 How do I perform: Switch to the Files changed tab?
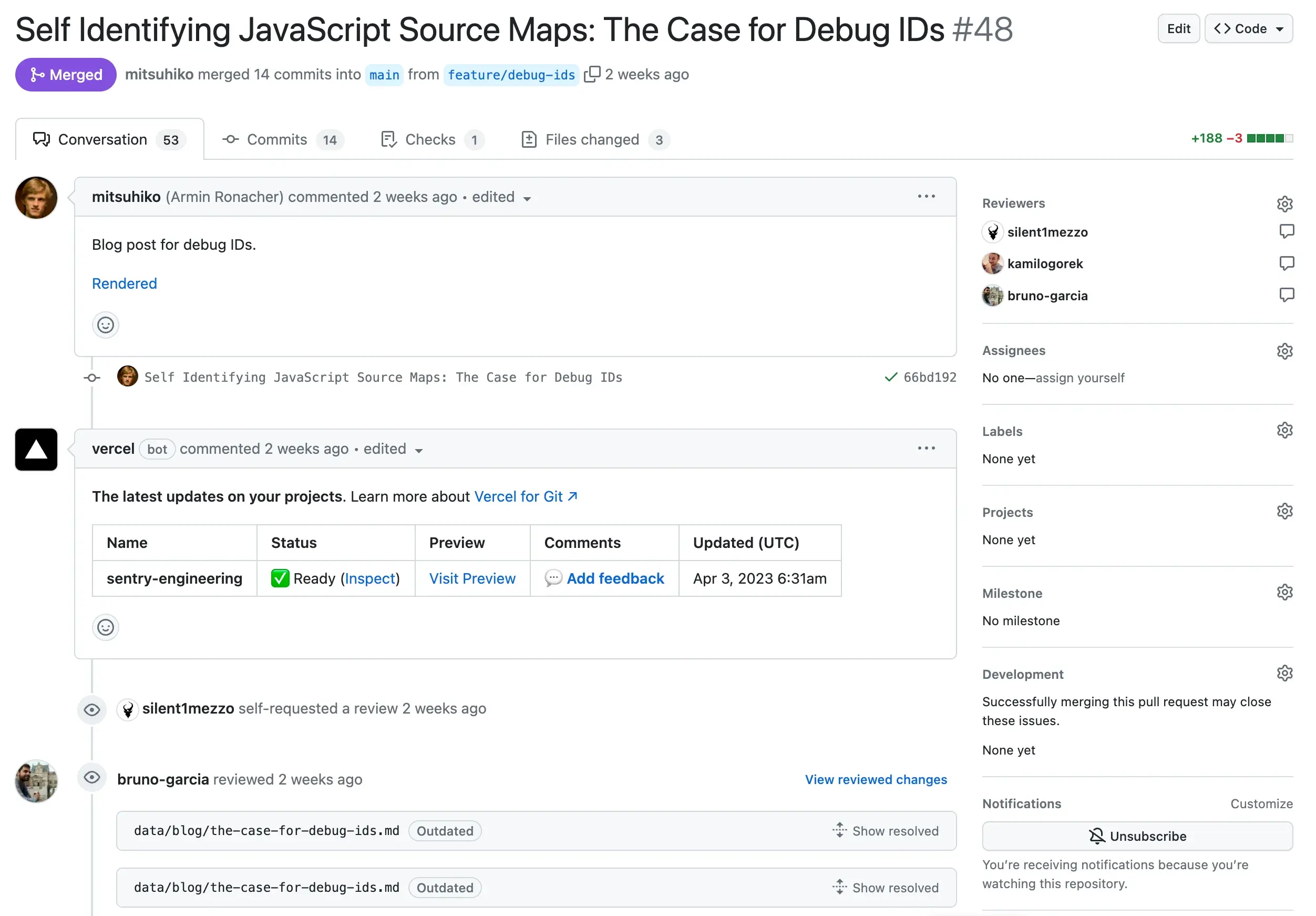595,139
